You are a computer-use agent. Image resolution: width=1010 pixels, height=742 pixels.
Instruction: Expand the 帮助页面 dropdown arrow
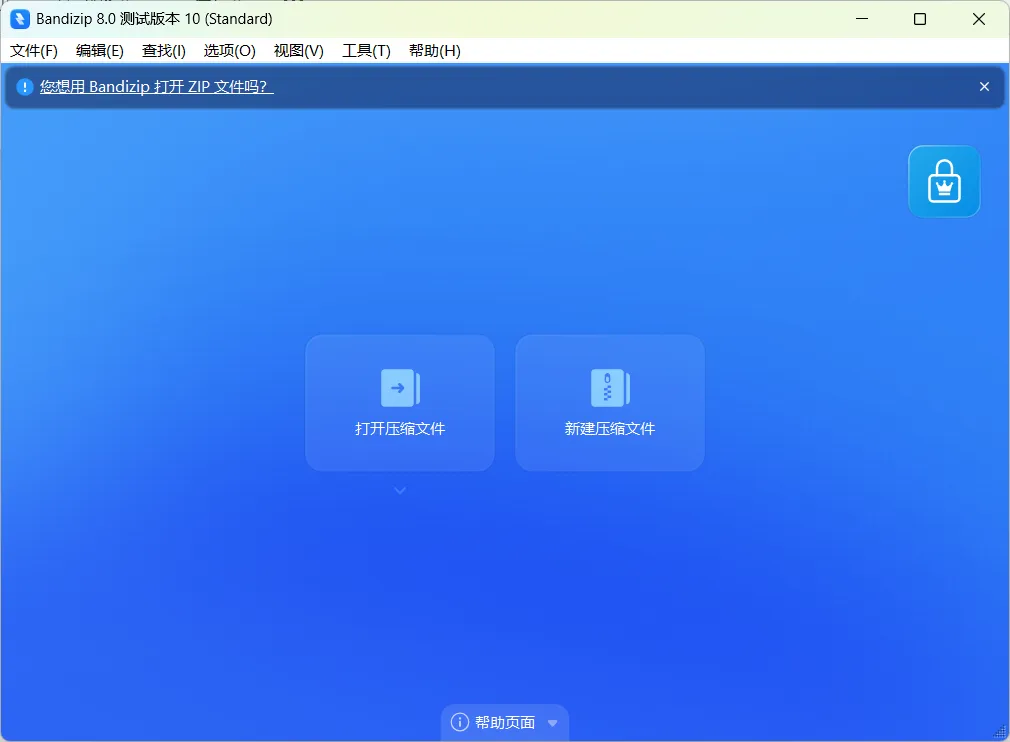[553, 723]
